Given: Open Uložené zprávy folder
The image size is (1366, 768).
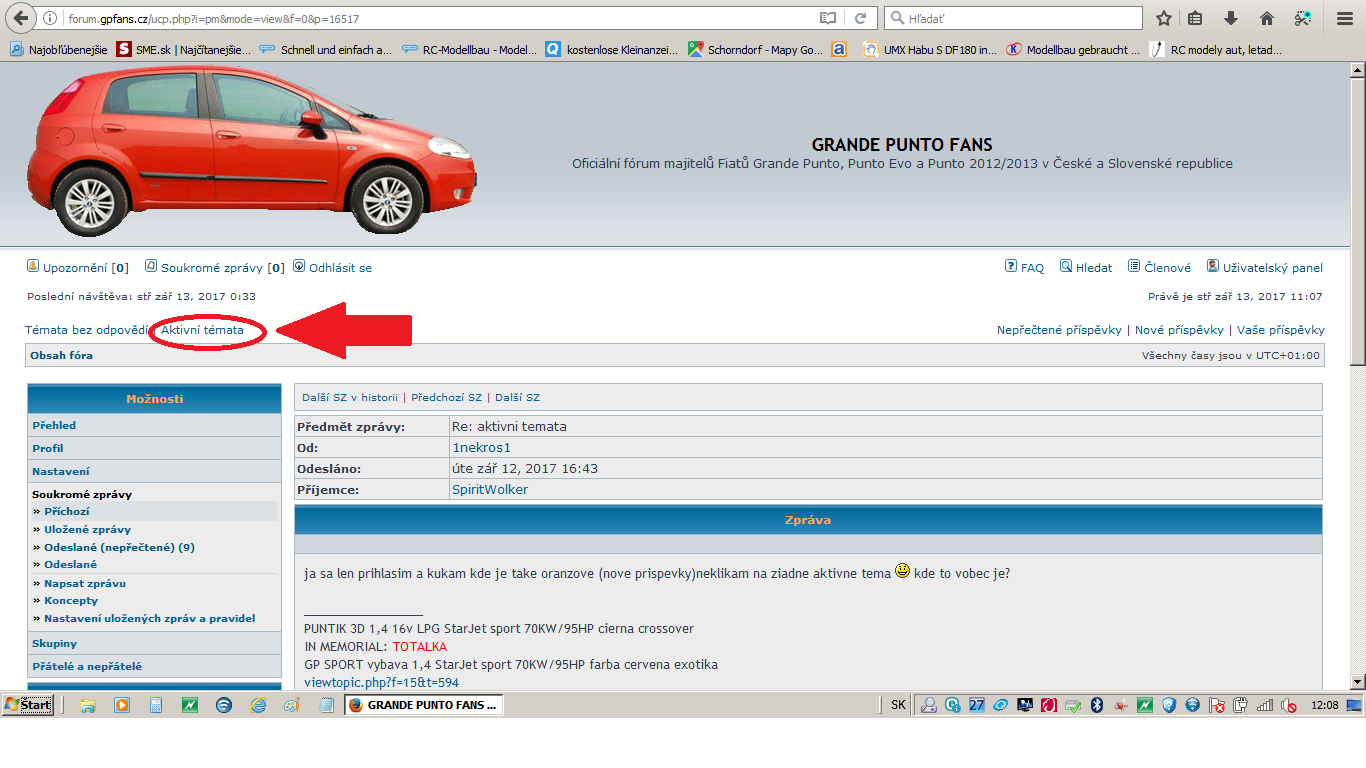Looking at the screenshot, I should 87,529.
